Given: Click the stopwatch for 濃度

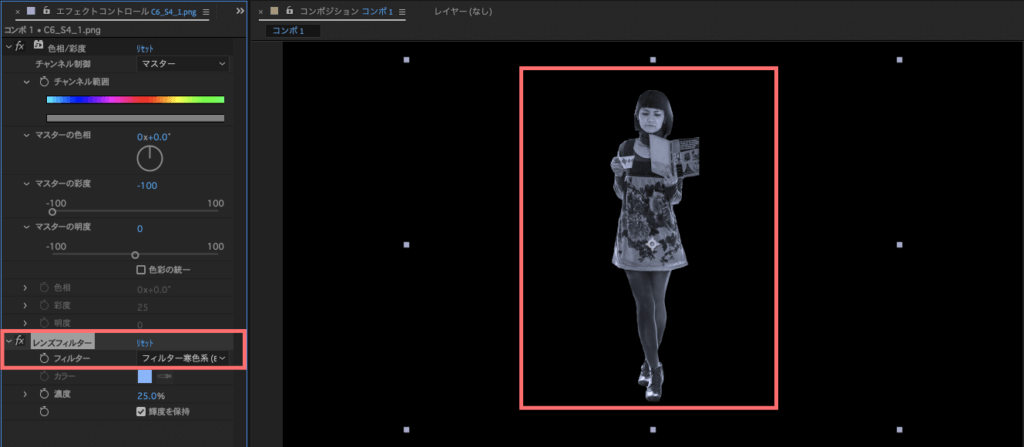Looking at the screenshot, I should click(44, 394).
